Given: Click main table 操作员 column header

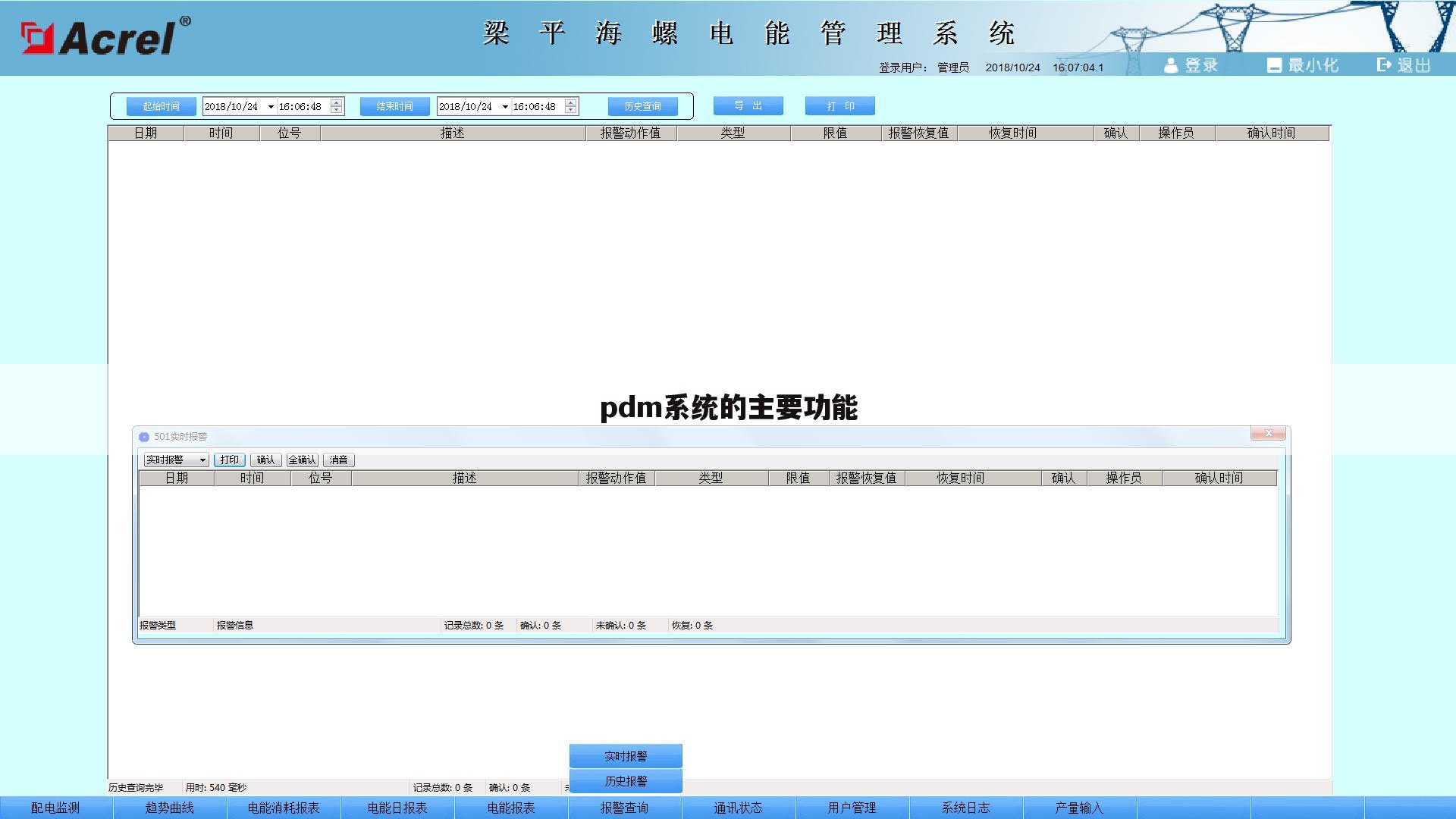Looking at the screenshot, I should coord(1177,133).
